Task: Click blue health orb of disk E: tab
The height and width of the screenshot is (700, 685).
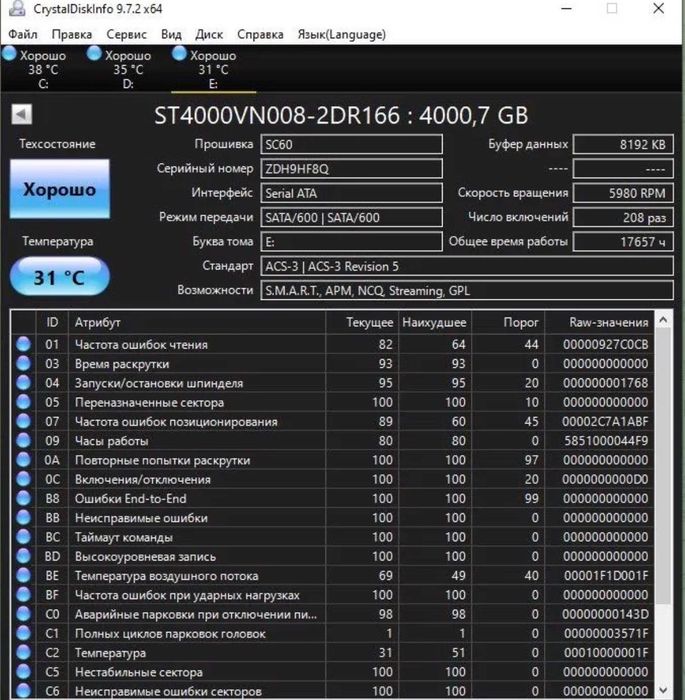Action: [179, 54]
